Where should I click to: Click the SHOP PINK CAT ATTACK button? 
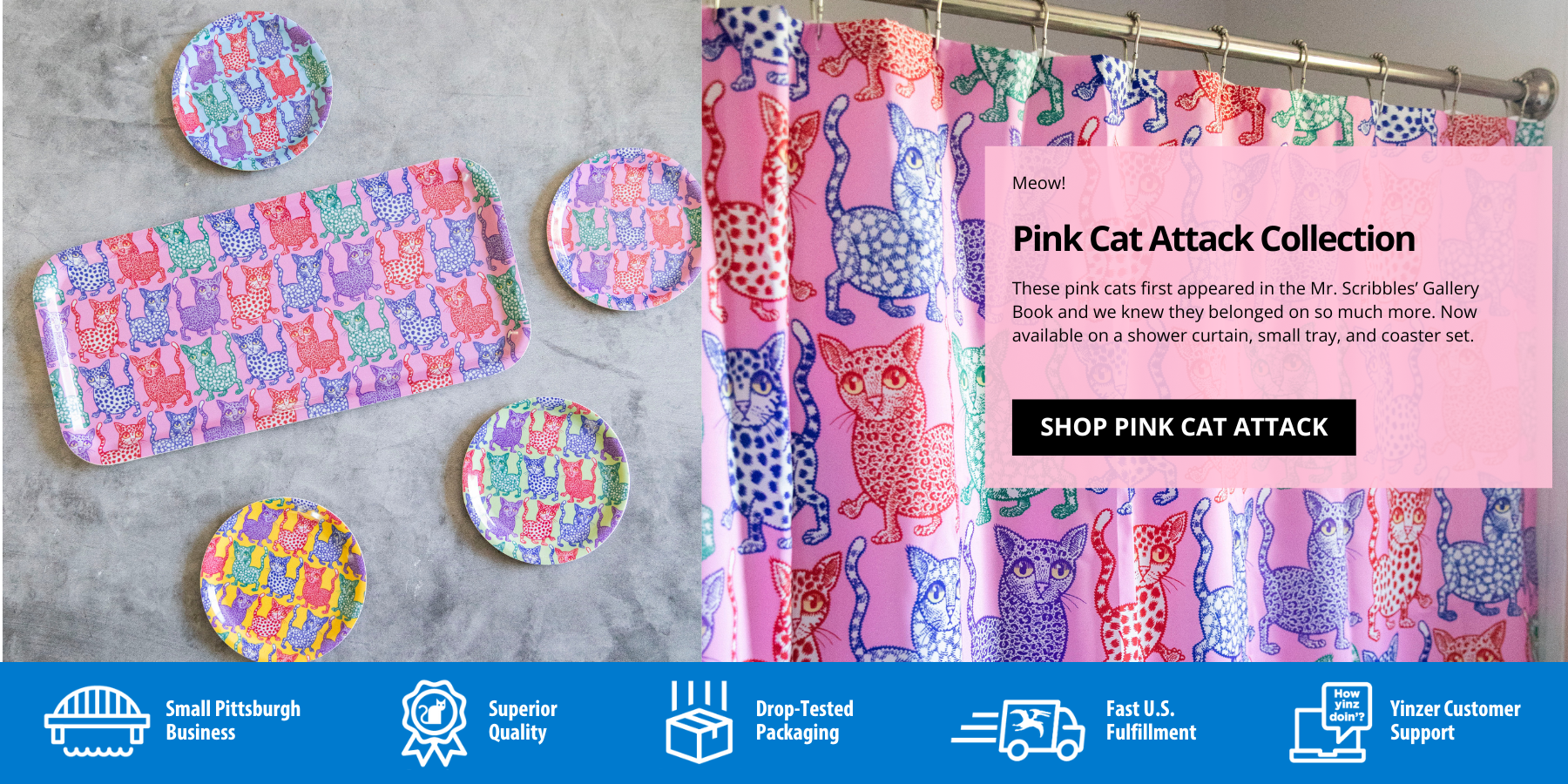(x=1184, y=428)
